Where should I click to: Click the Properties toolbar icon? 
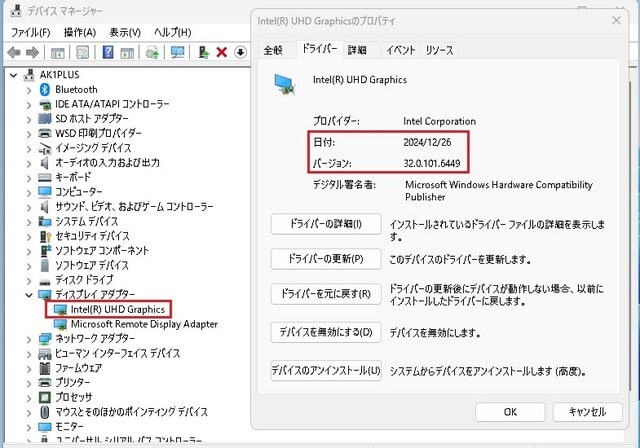point(82,52)
